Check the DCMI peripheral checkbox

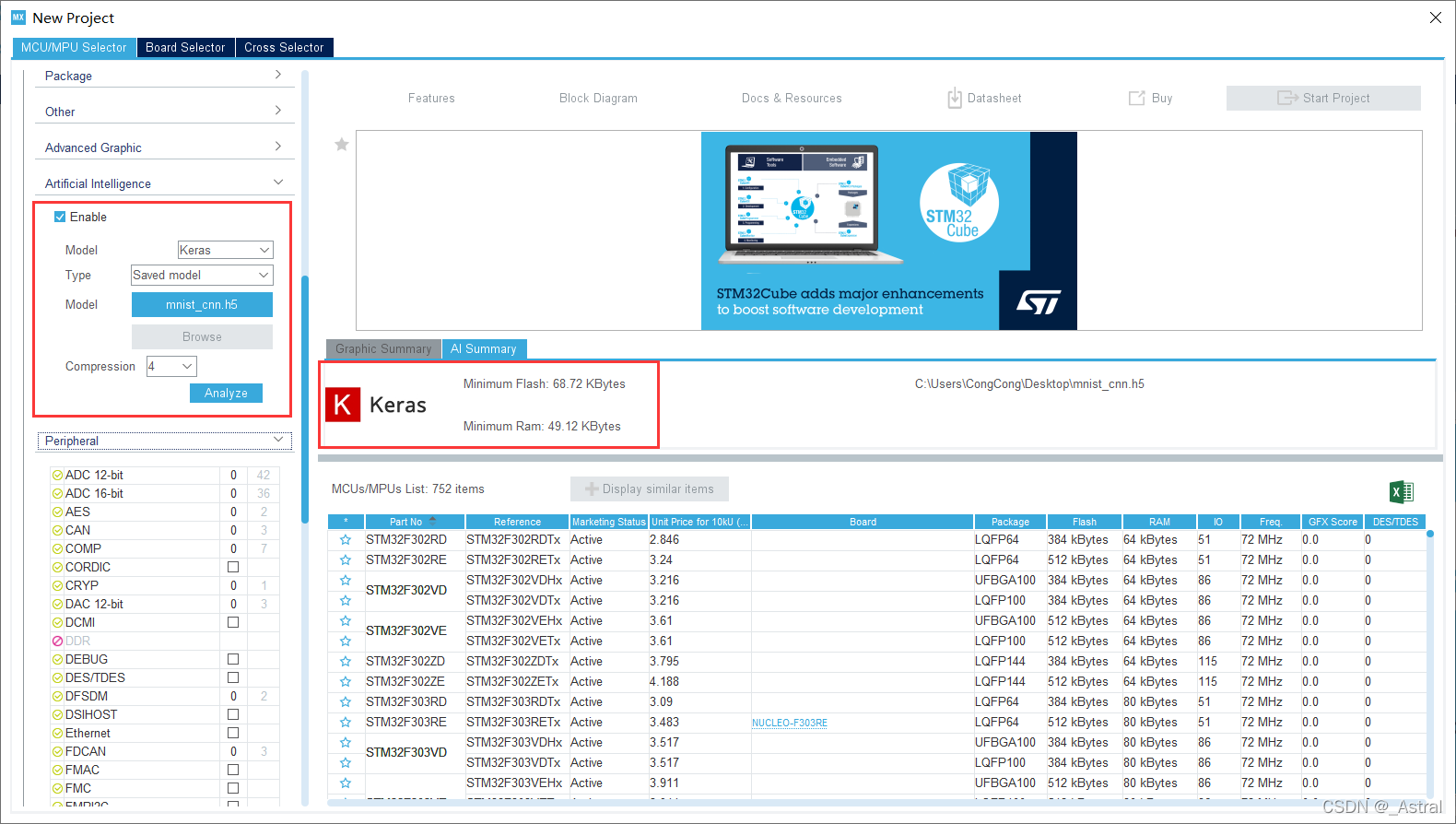(x=233, y=622)
